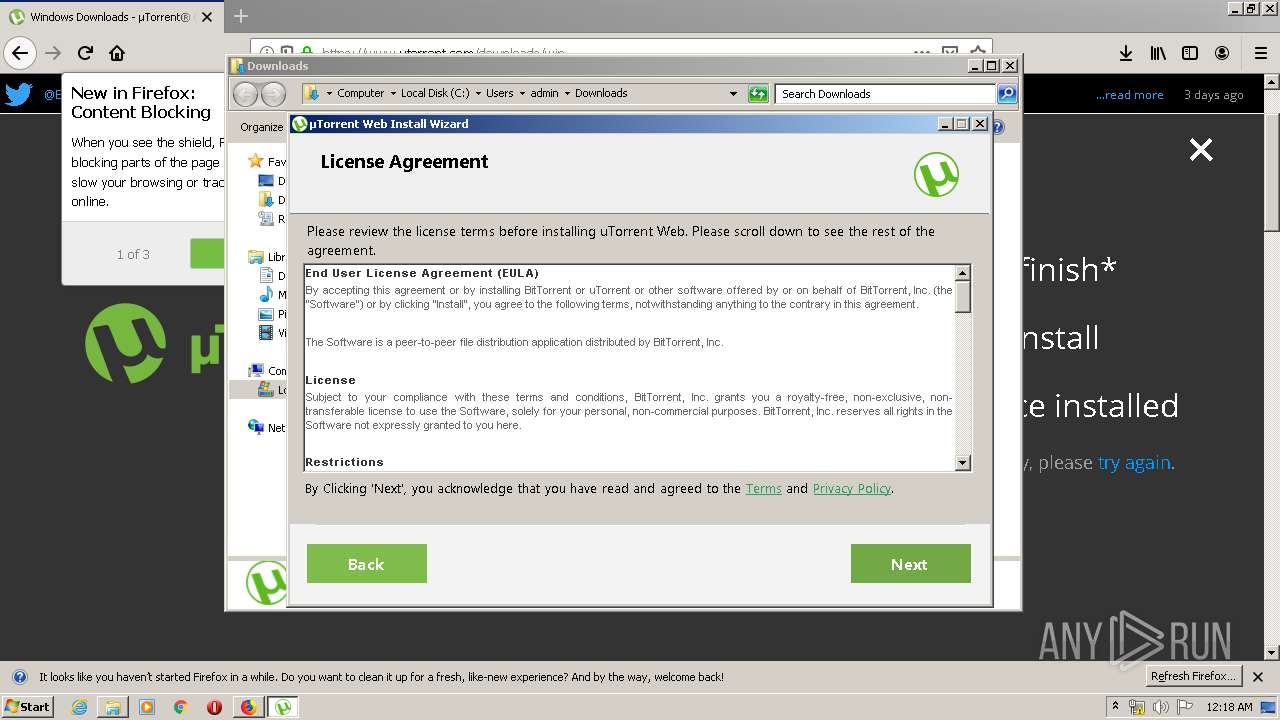Click Firefox back navigation arrow
This screenshot has width=1280, height=720.
click(20, 53)
